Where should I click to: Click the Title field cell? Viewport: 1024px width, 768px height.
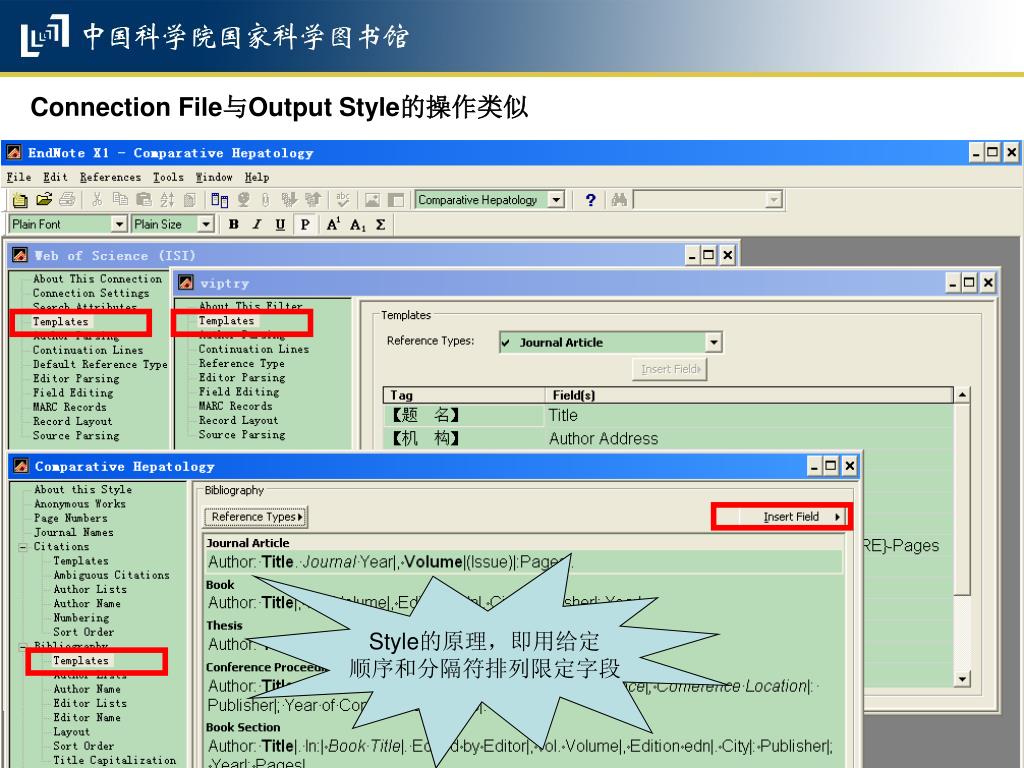[748, 415]
